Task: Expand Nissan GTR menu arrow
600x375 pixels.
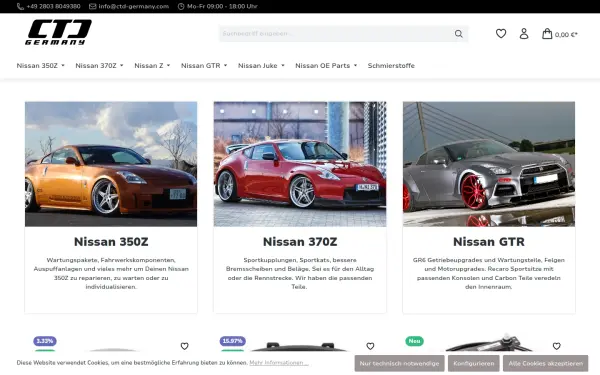Action: point(225,65)
